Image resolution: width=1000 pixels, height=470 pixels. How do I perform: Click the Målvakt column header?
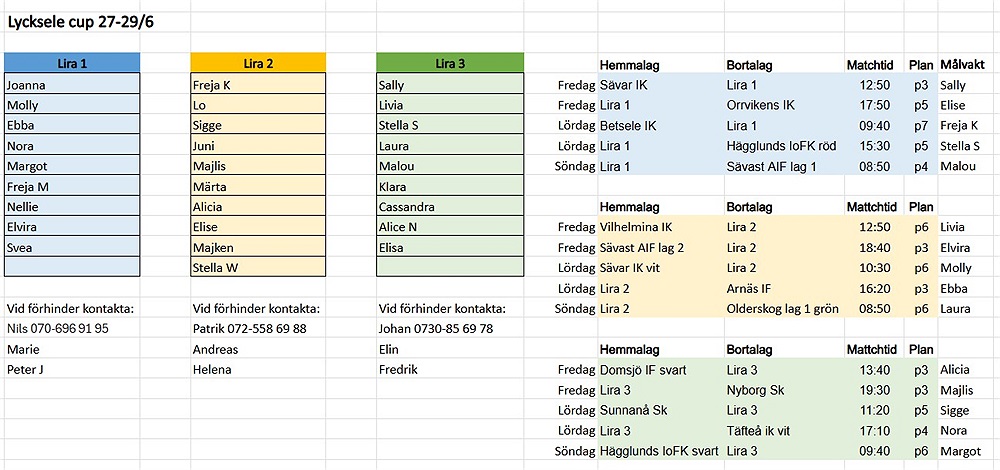(x=963, y=65)
